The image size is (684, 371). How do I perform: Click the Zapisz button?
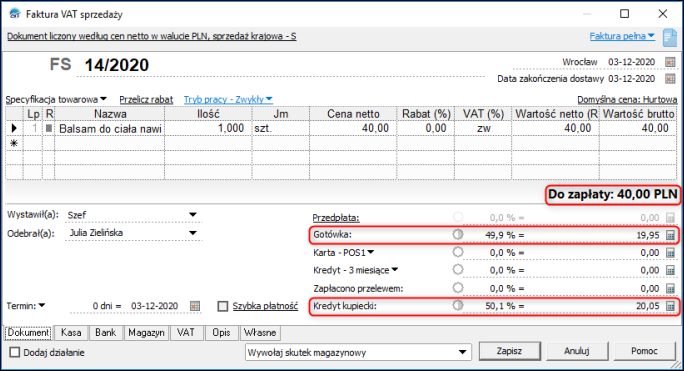click(509, 351)
